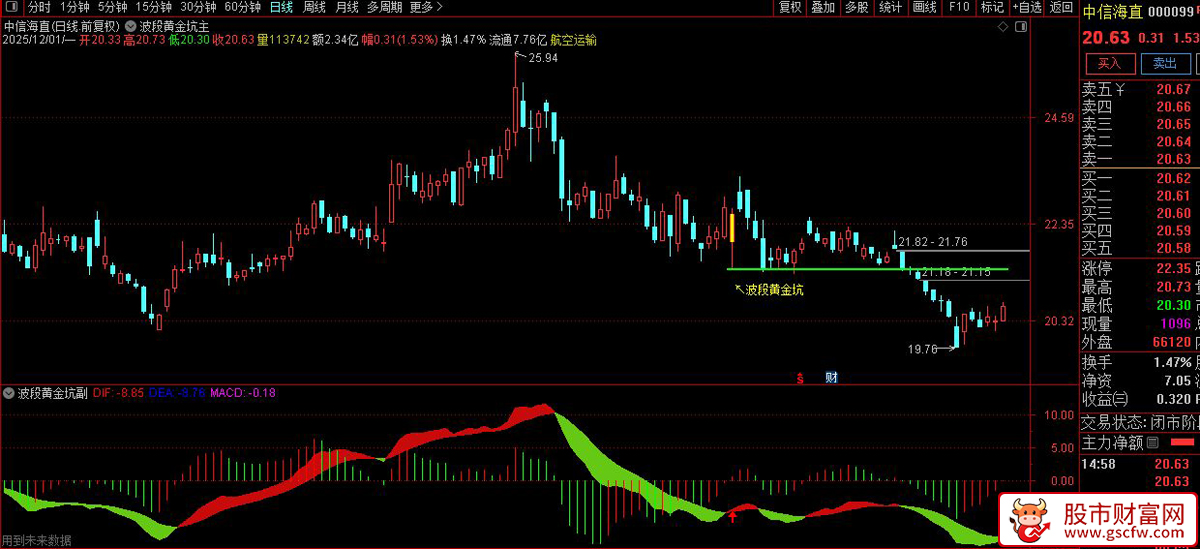The height and width of the screenshot is (549, 1200).
Task: Click the 14:58 trade tick row
Action: (x=1140, y=464)
